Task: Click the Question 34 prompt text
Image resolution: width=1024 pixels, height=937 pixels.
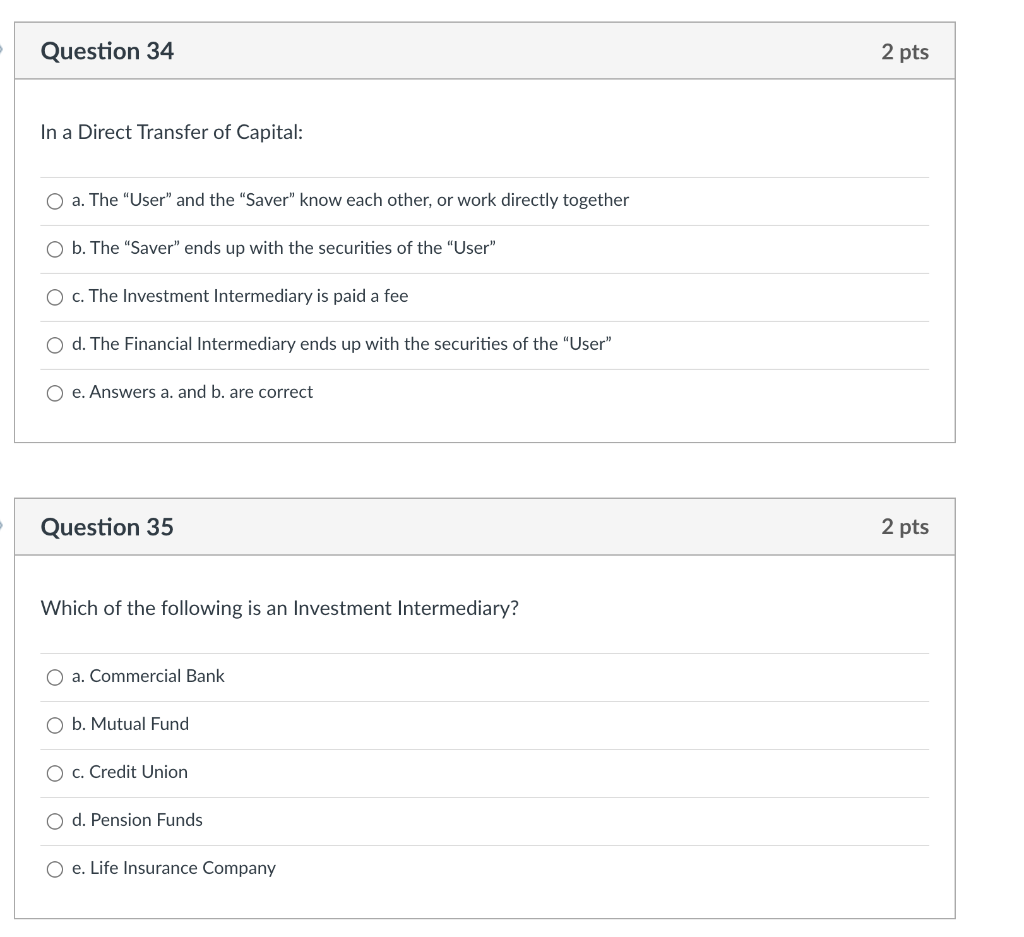Action: (170, 131)
